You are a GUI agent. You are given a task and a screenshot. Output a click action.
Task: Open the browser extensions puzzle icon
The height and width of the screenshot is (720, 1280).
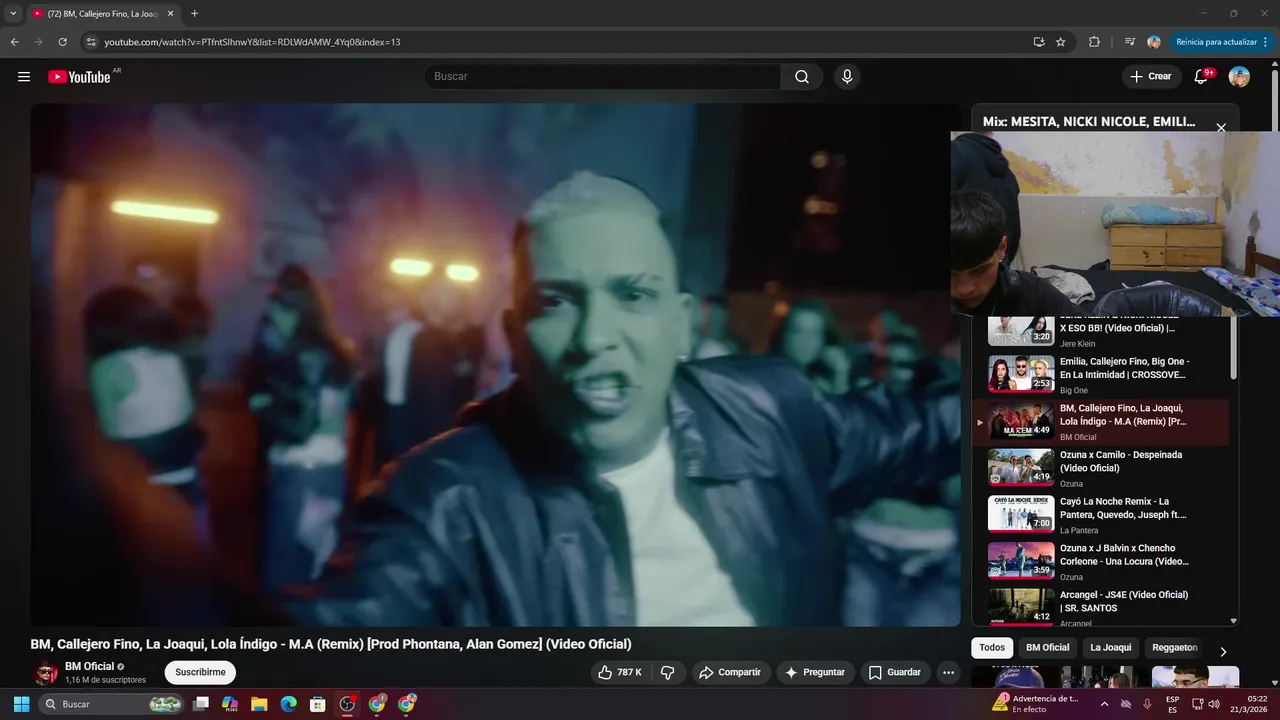(x=1094, y=42)
